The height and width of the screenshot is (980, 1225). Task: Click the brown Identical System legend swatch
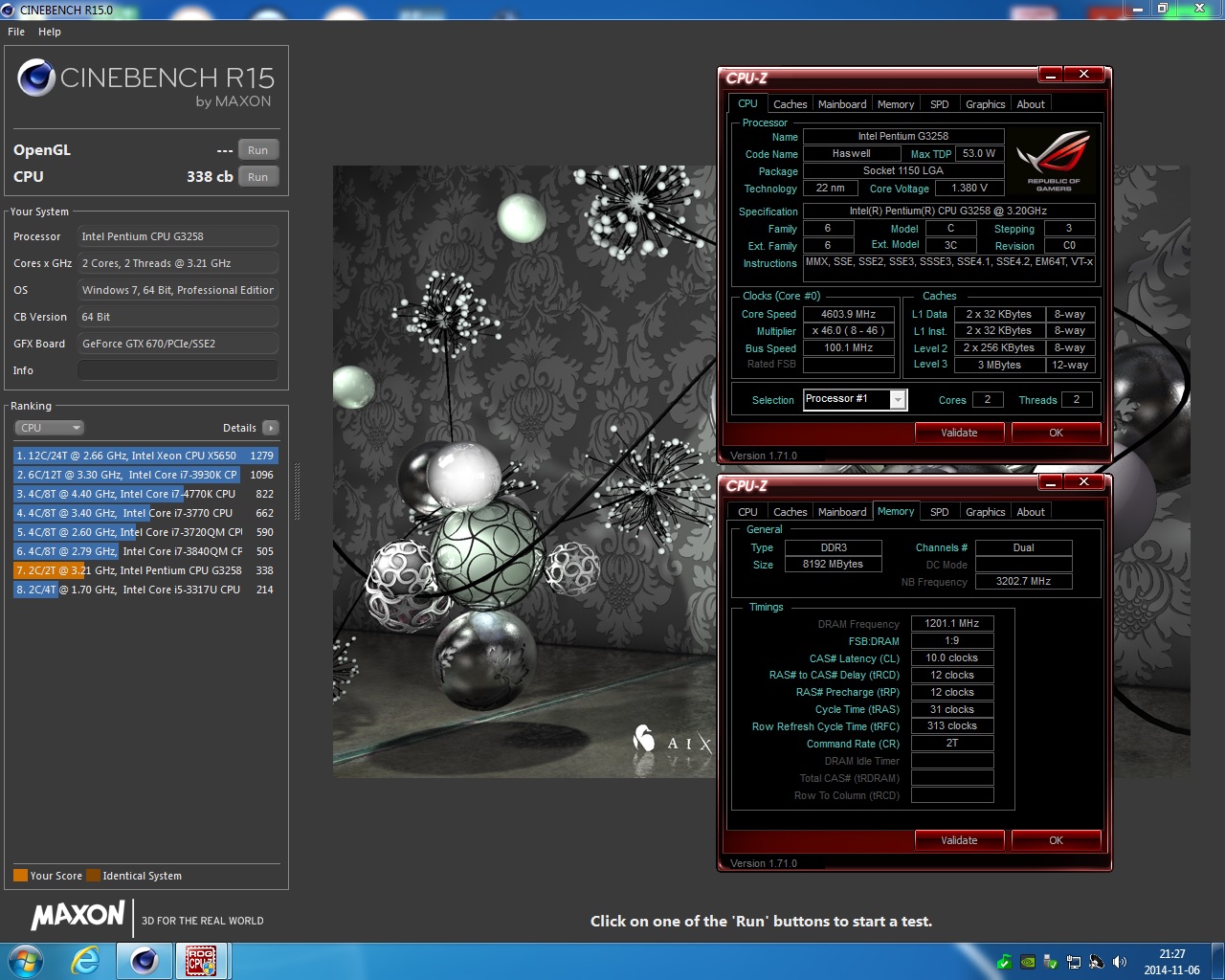tap(93, 875)
